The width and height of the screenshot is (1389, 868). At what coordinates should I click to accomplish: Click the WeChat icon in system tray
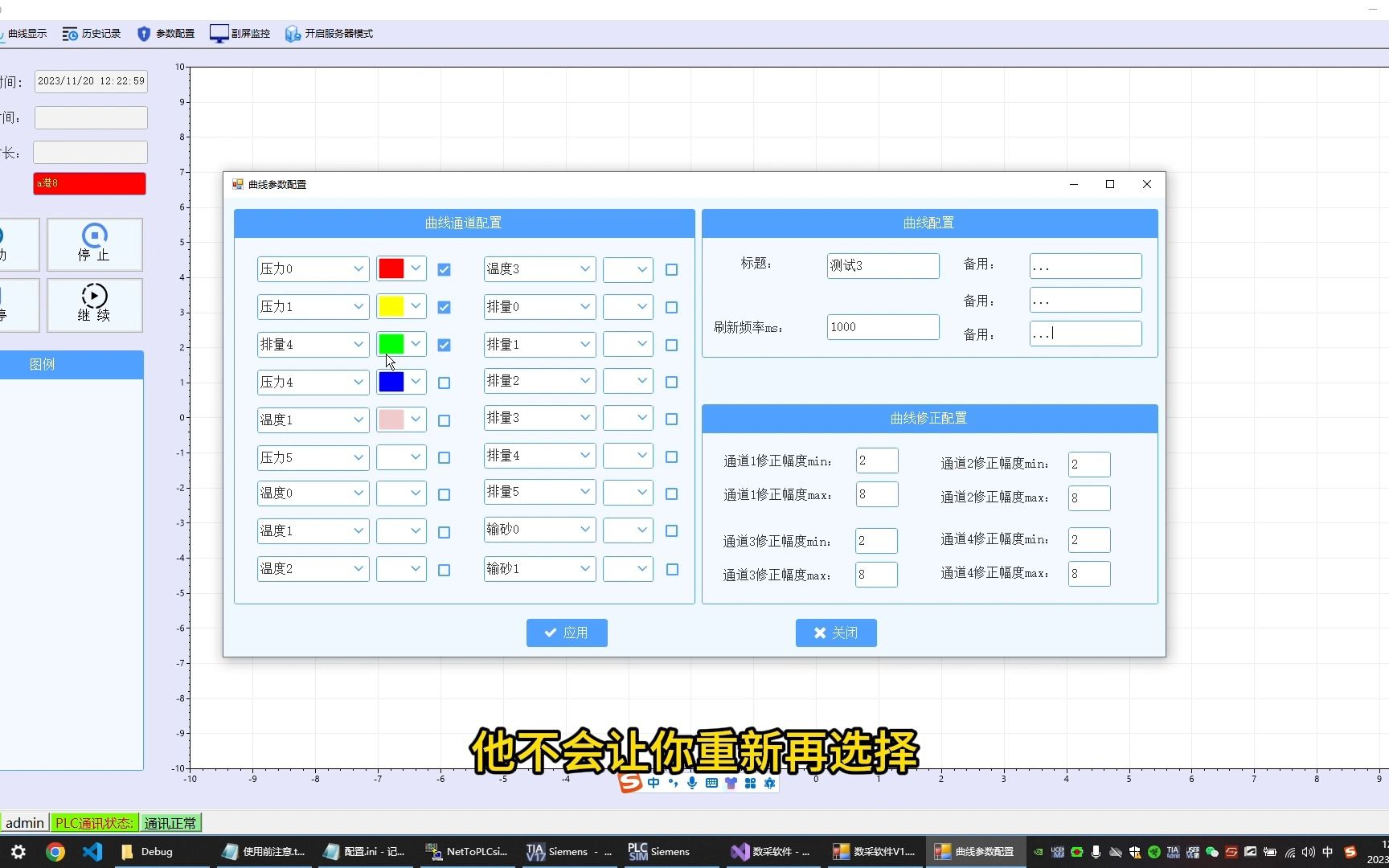(x=1212, y=852)
